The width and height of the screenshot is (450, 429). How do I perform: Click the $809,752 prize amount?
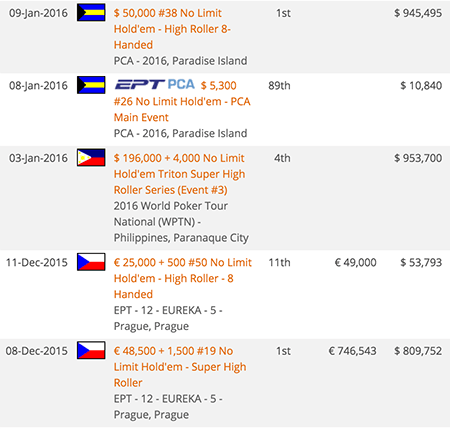[x=418, y=351]
